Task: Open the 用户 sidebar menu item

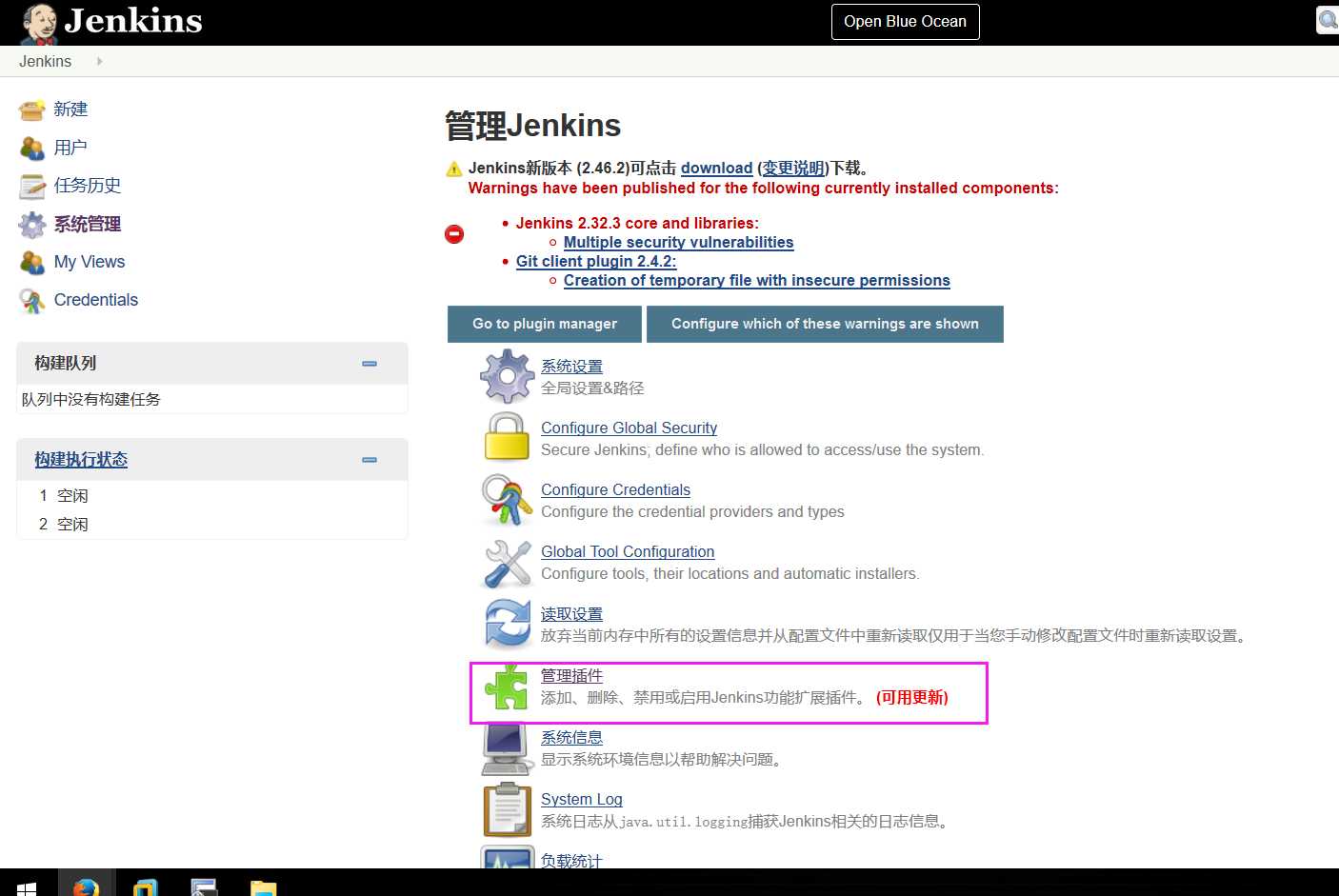Action: point(70,148)
